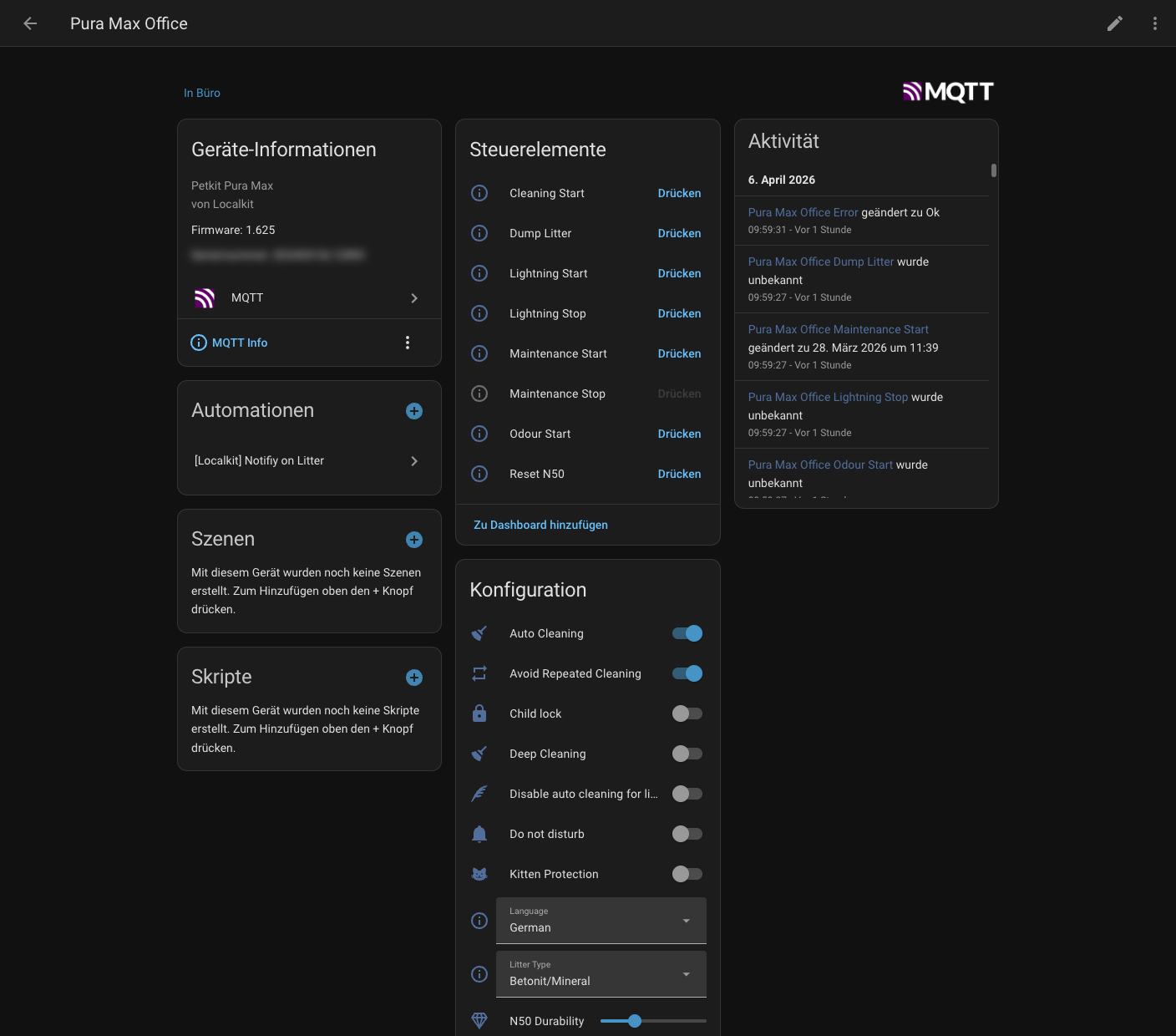
Task: Open Pura Max Office Dump Litter activity link
Action: 821,262
